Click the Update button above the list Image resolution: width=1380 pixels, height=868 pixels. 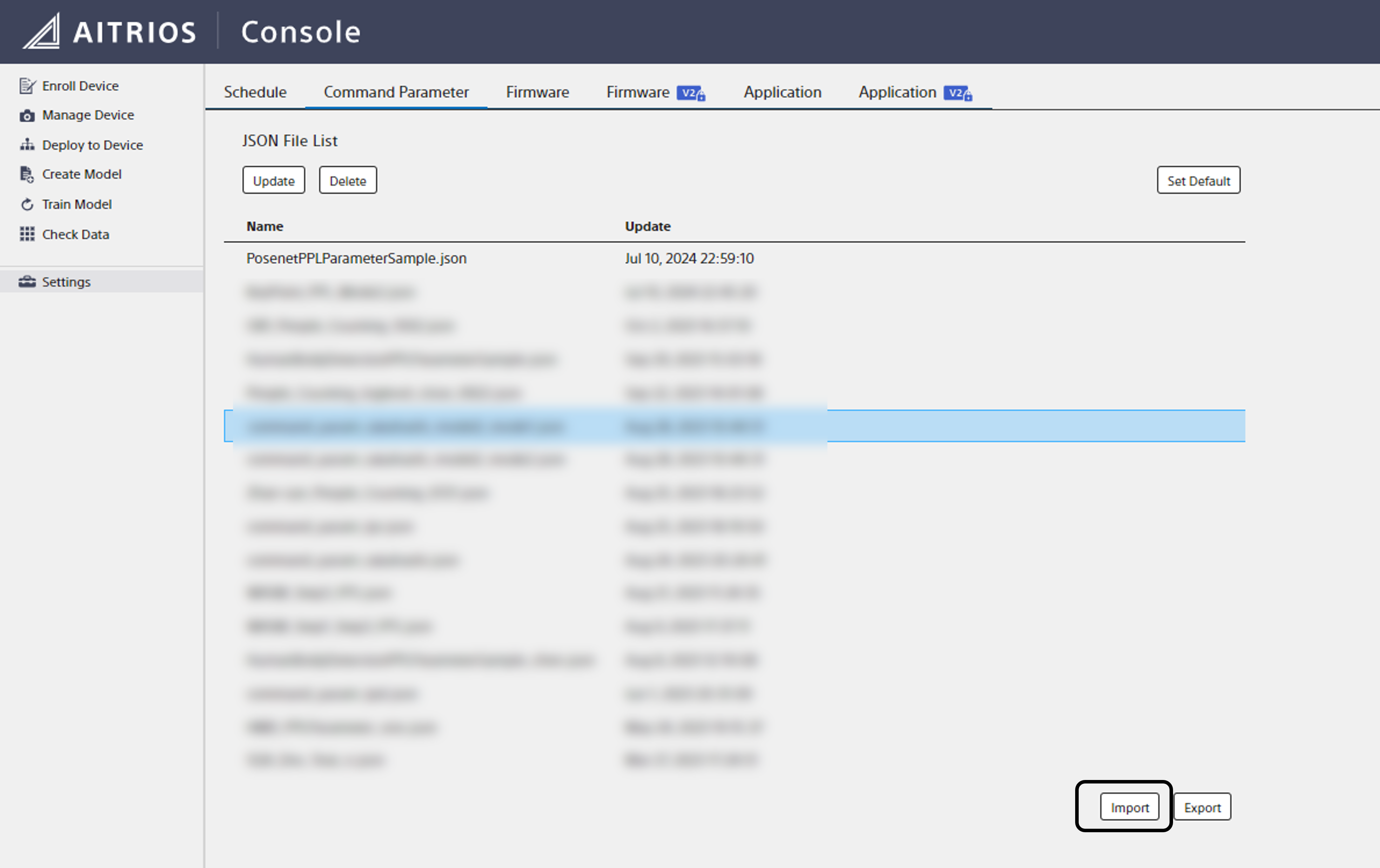click(x=273, y=180)
